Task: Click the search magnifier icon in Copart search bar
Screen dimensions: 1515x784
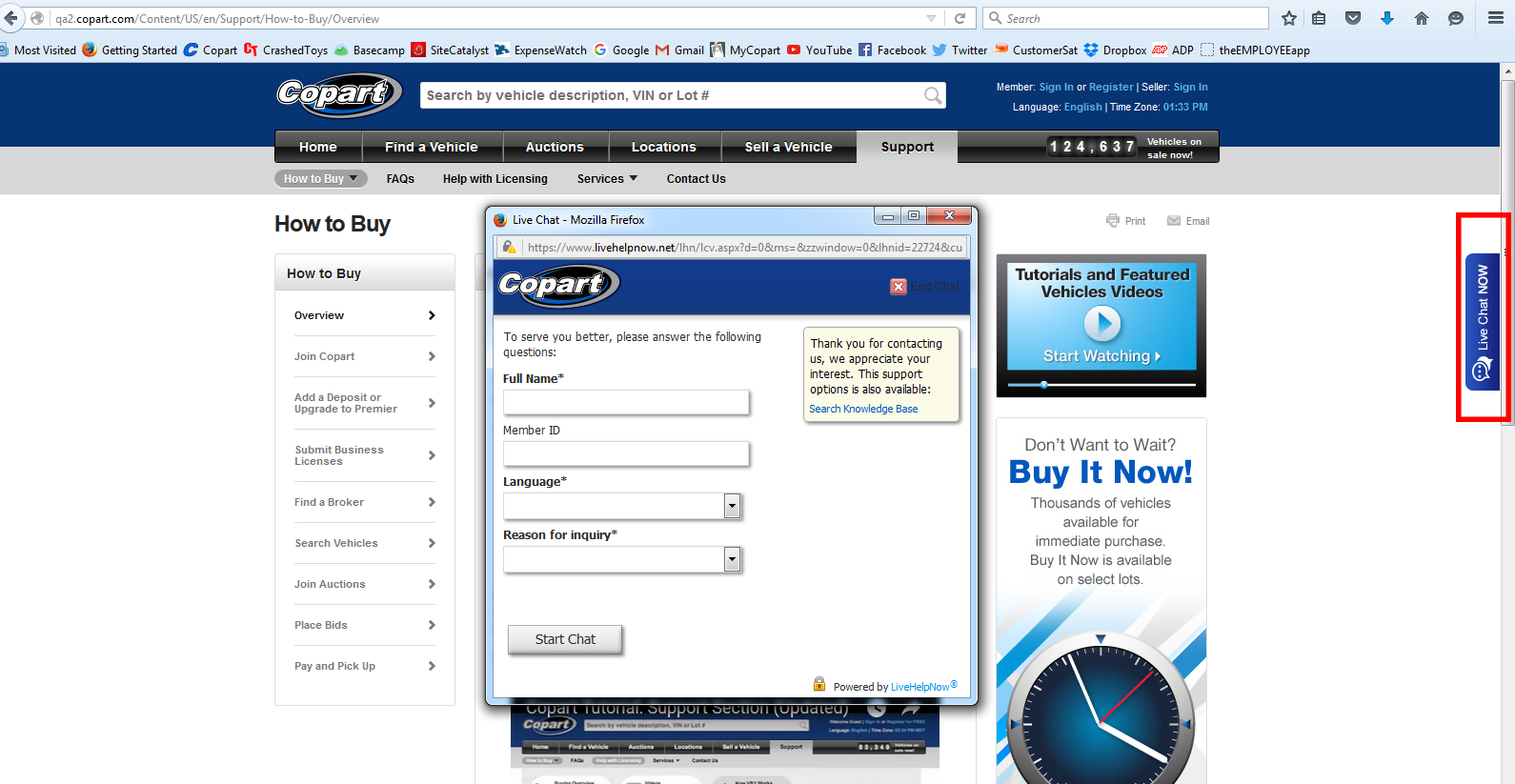Action: pyautogui.click(x=932, y=95)
